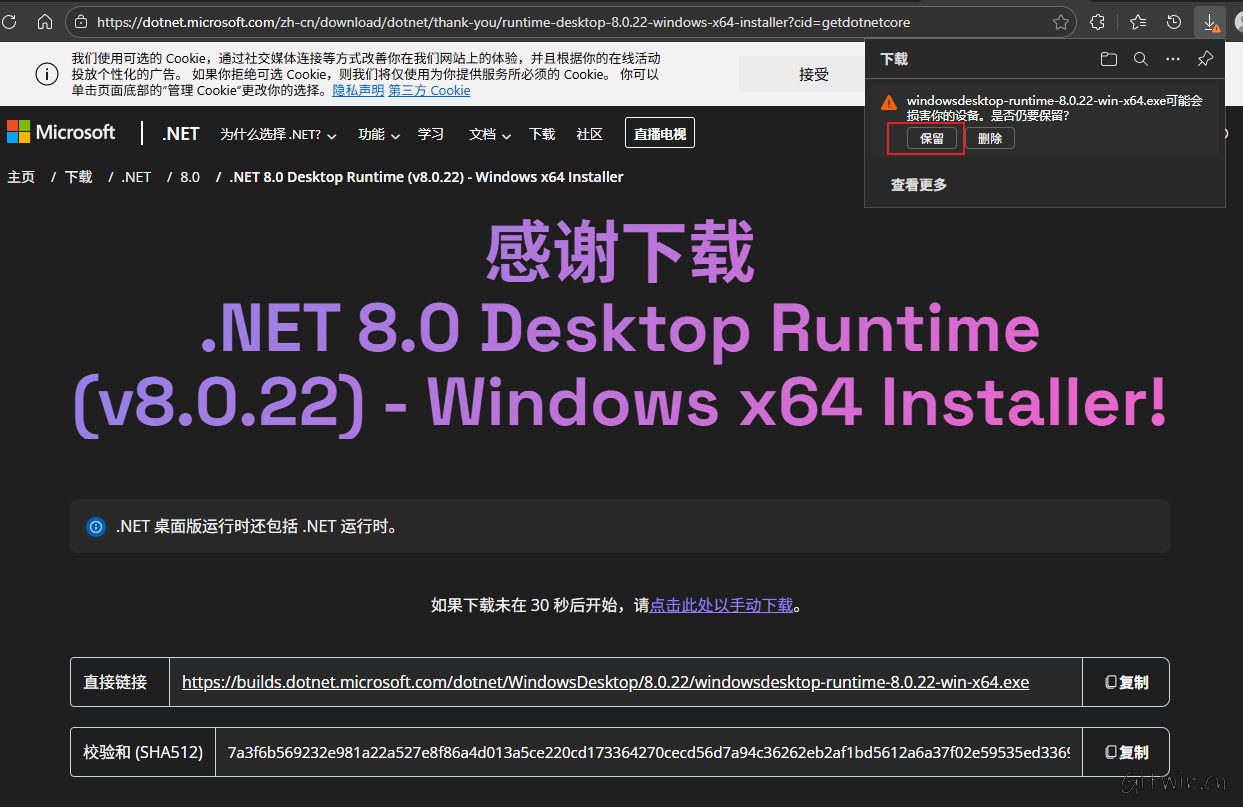Open the 直播电视 menu item
1243x807 pixels.
coord(659,132)
